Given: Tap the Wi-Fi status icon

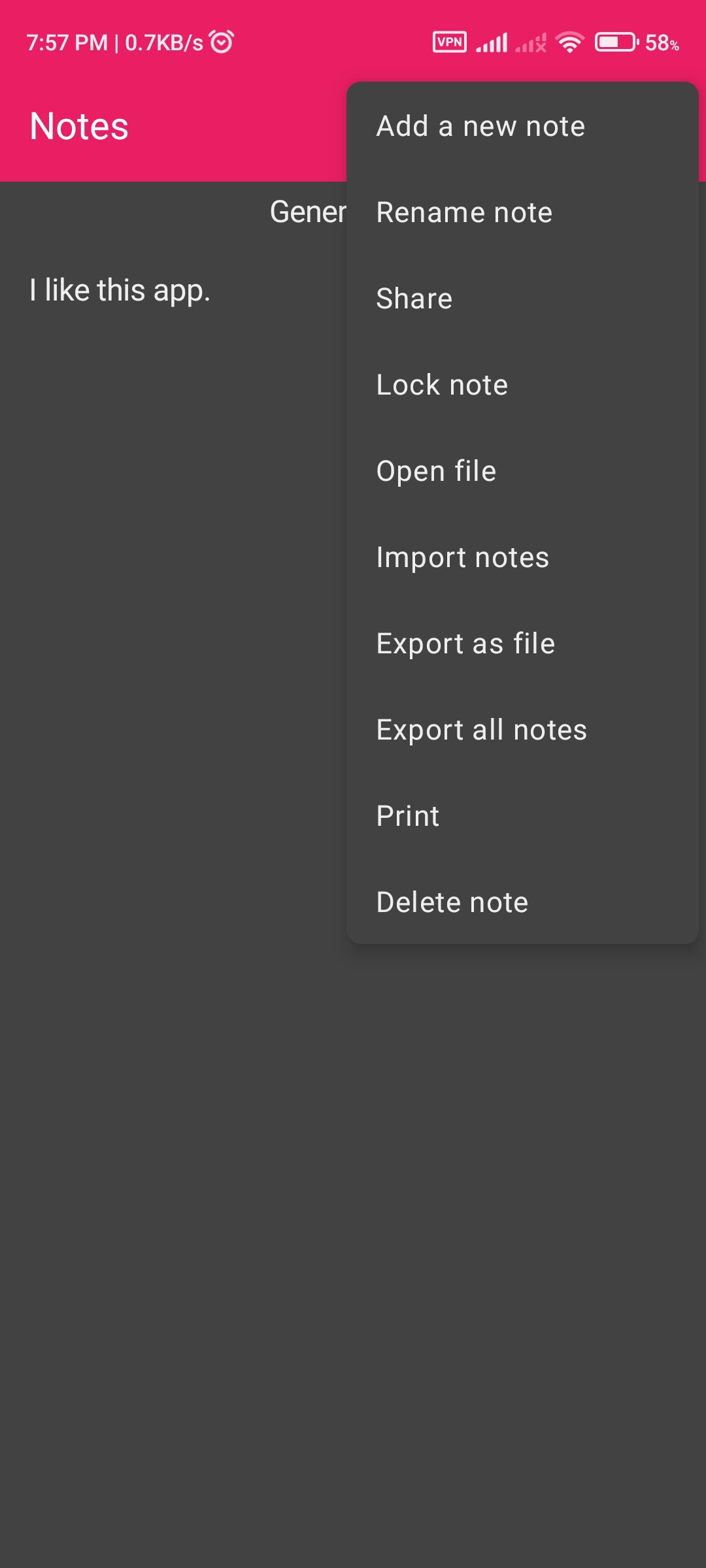Looking at the screenshot, I should pyautogui.click(x=569, y=42).
